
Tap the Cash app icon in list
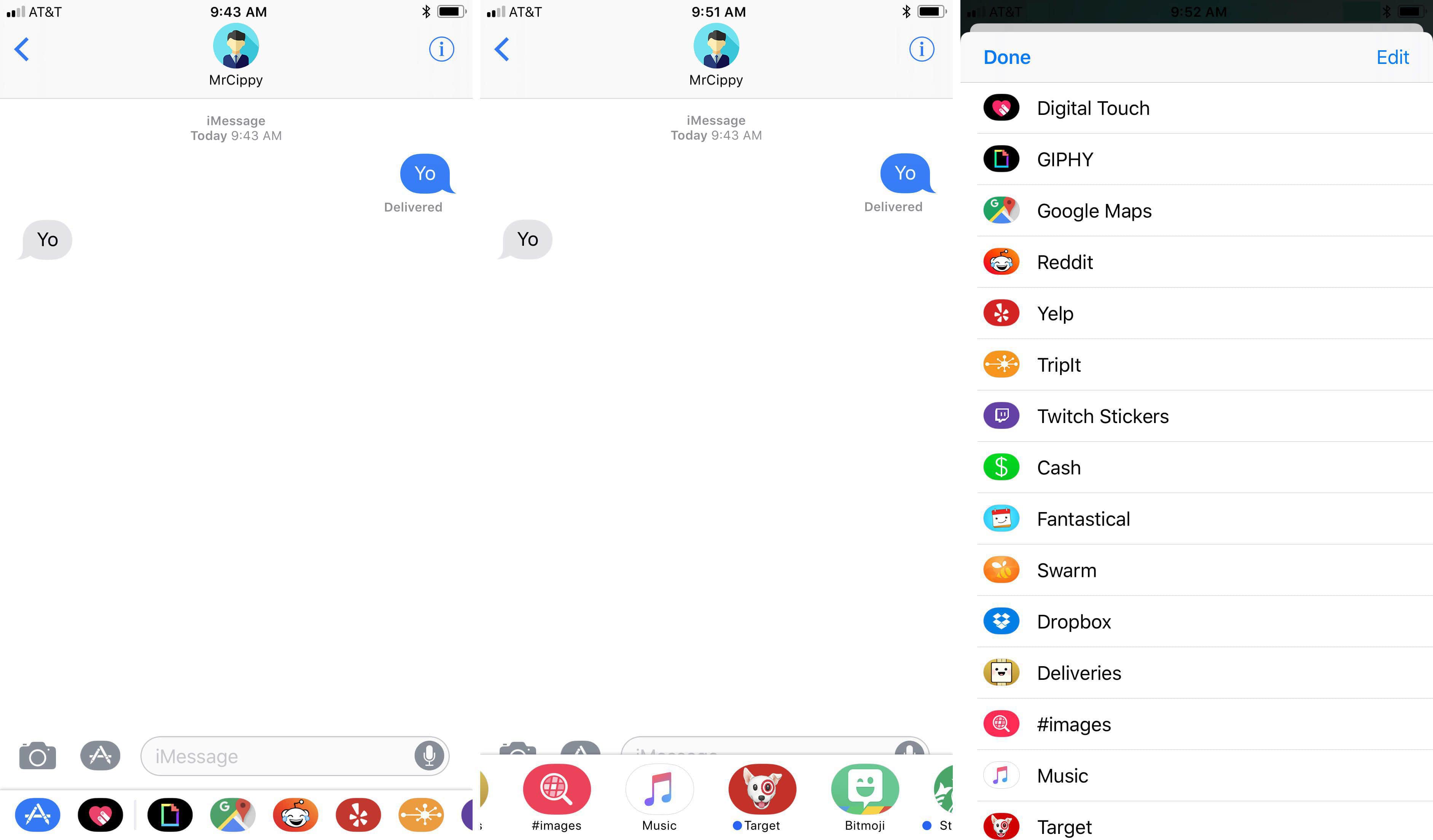1002,467
